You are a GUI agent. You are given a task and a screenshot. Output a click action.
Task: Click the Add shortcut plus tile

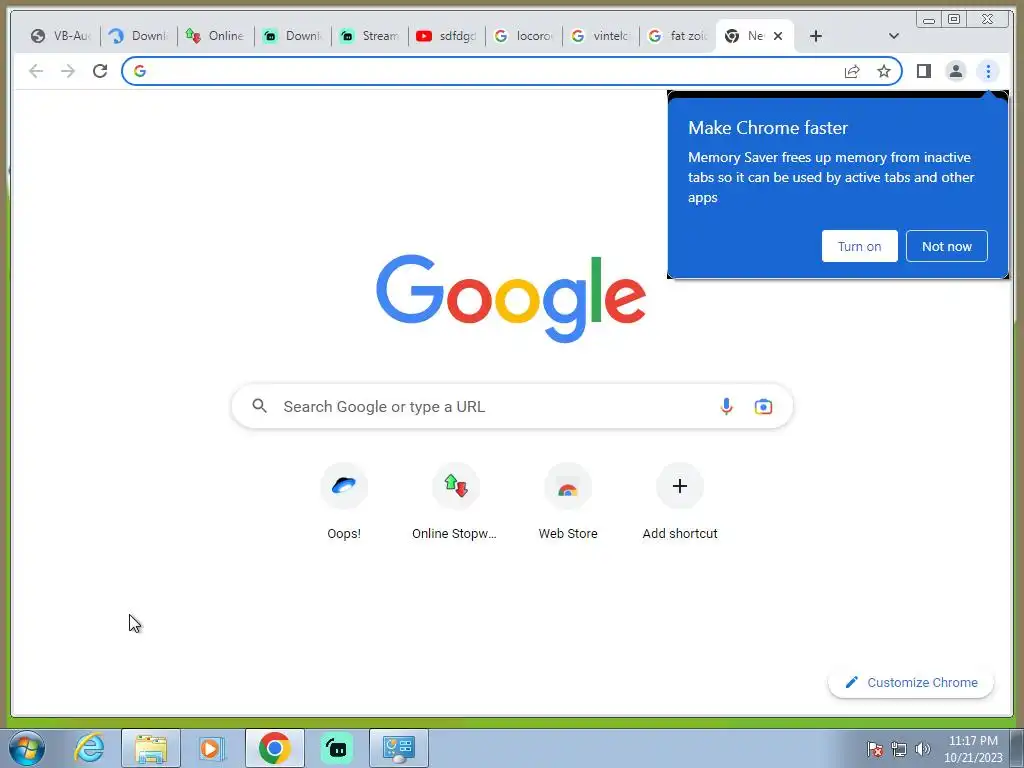click(x=680, y=502)
